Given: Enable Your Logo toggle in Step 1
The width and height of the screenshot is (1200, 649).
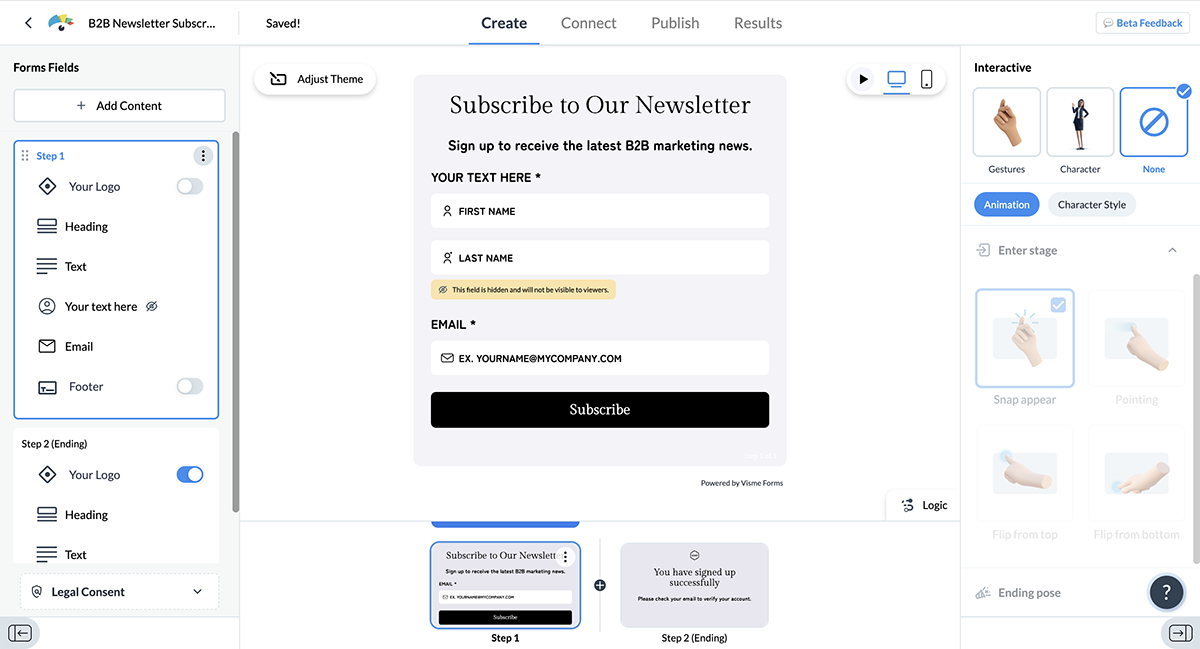Looking at the screenshot, I should point(190,186).
